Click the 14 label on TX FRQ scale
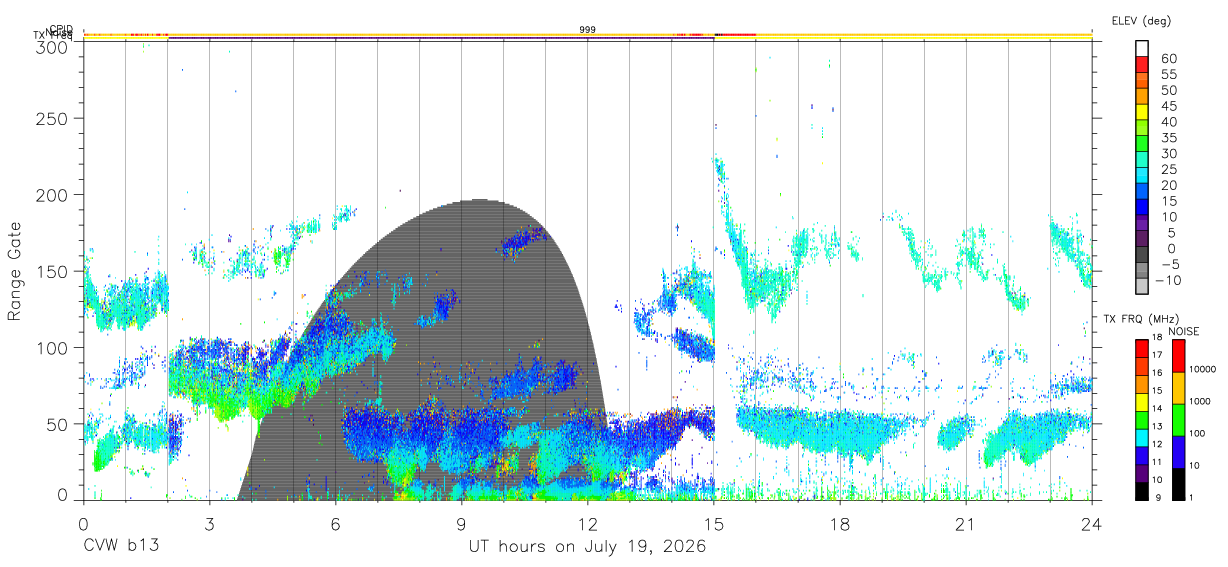1228x567 pixels. (x=1159, y=408)
